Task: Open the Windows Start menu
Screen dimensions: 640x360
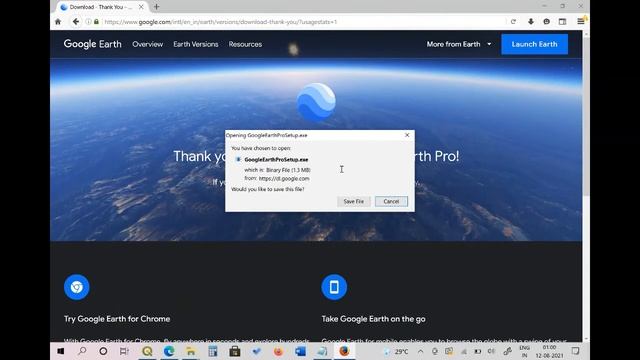Action: point(60,351)
